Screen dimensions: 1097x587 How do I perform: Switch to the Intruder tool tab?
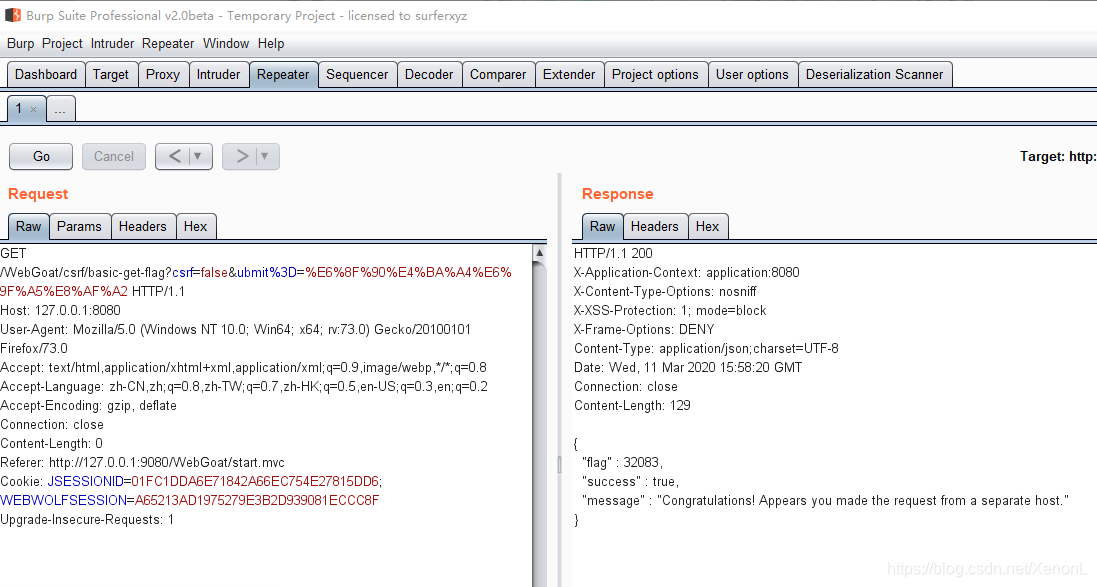coord(218,74)
